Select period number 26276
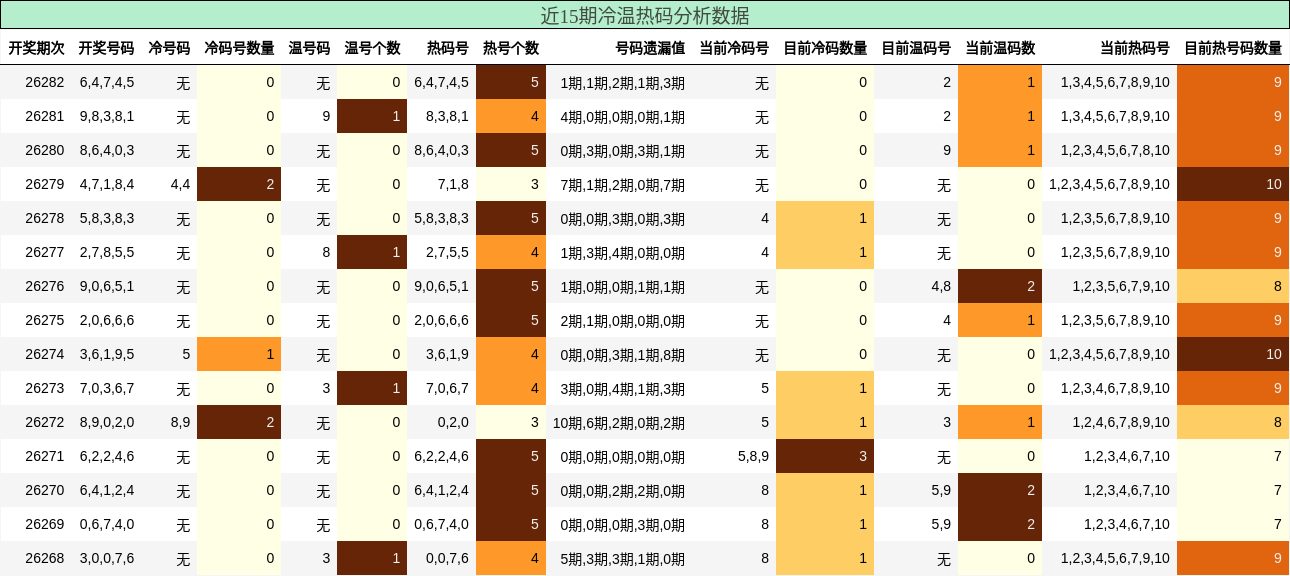 tap(45, 286)
